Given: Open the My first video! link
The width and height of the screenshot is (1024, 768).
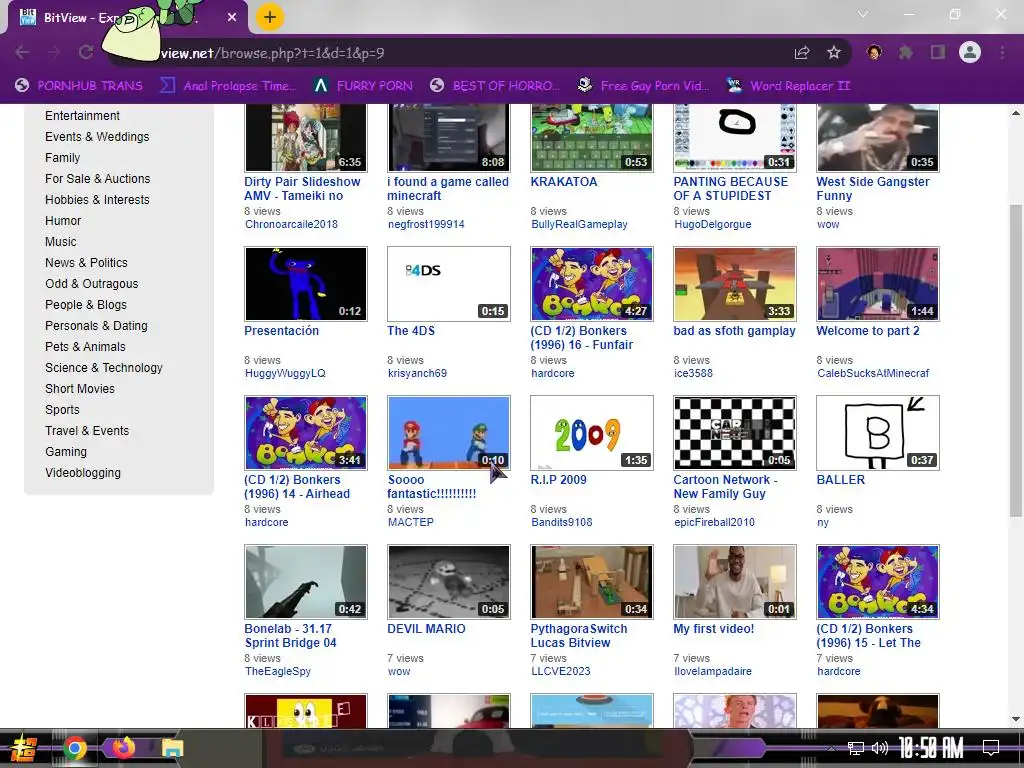Looking at the screenshot, I should coord(713,628).
